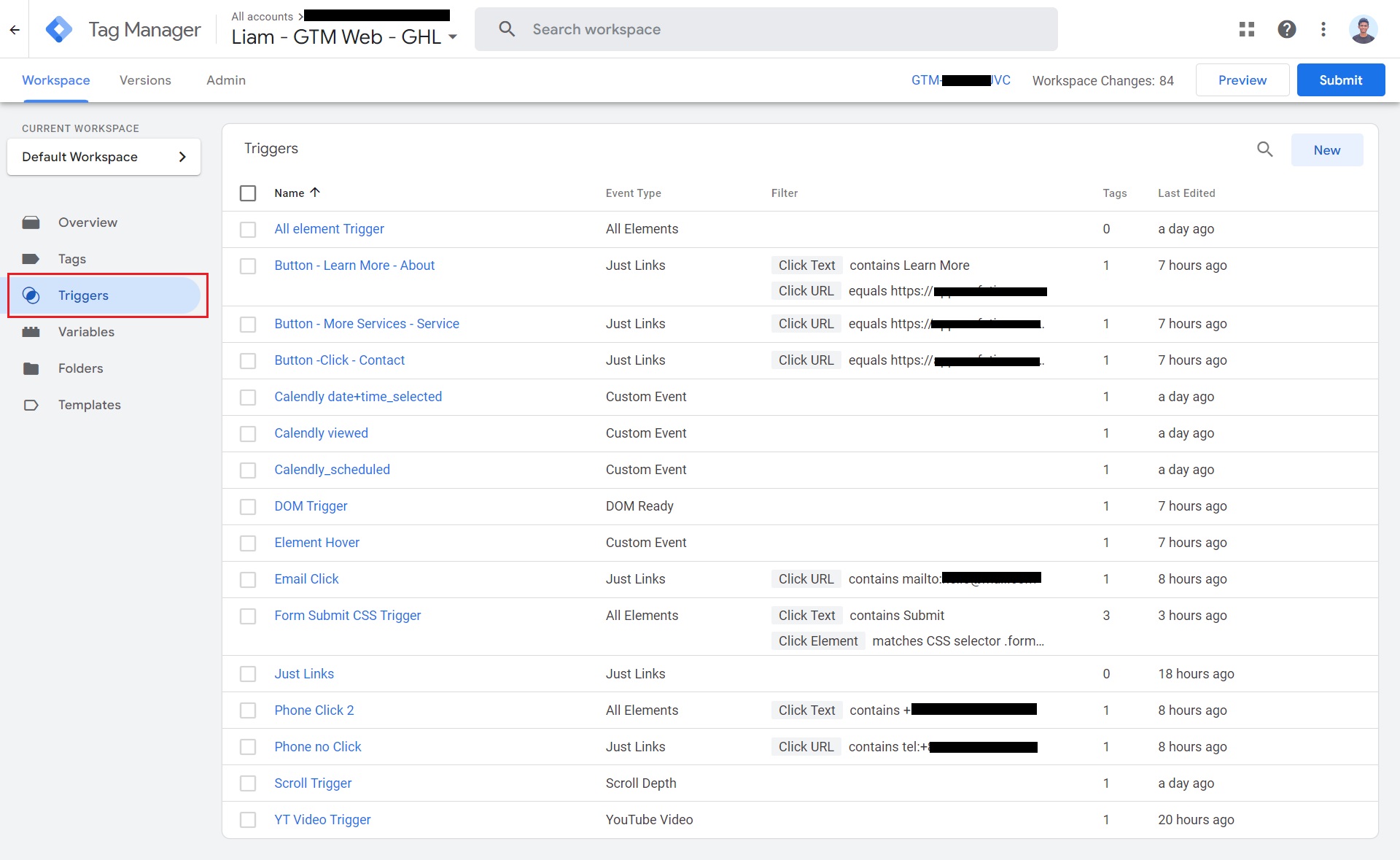This screenshot has width=1400, height=860.
Task: Check the YT Video Trigger row
Action: point(248,820)
